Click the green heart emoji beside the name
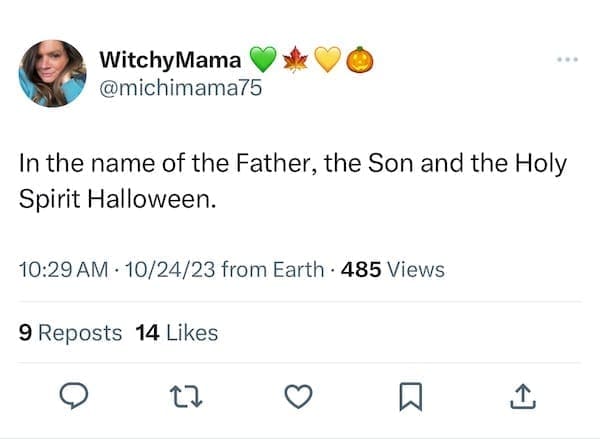Viewport: 600px width, 440px height. point(262,60)
